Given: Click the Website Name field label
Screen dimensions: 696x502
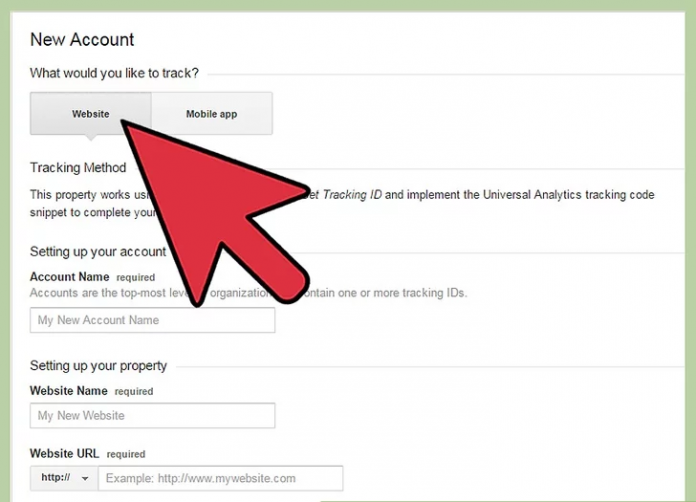Looking at the screenshot, I should [70, 391].
